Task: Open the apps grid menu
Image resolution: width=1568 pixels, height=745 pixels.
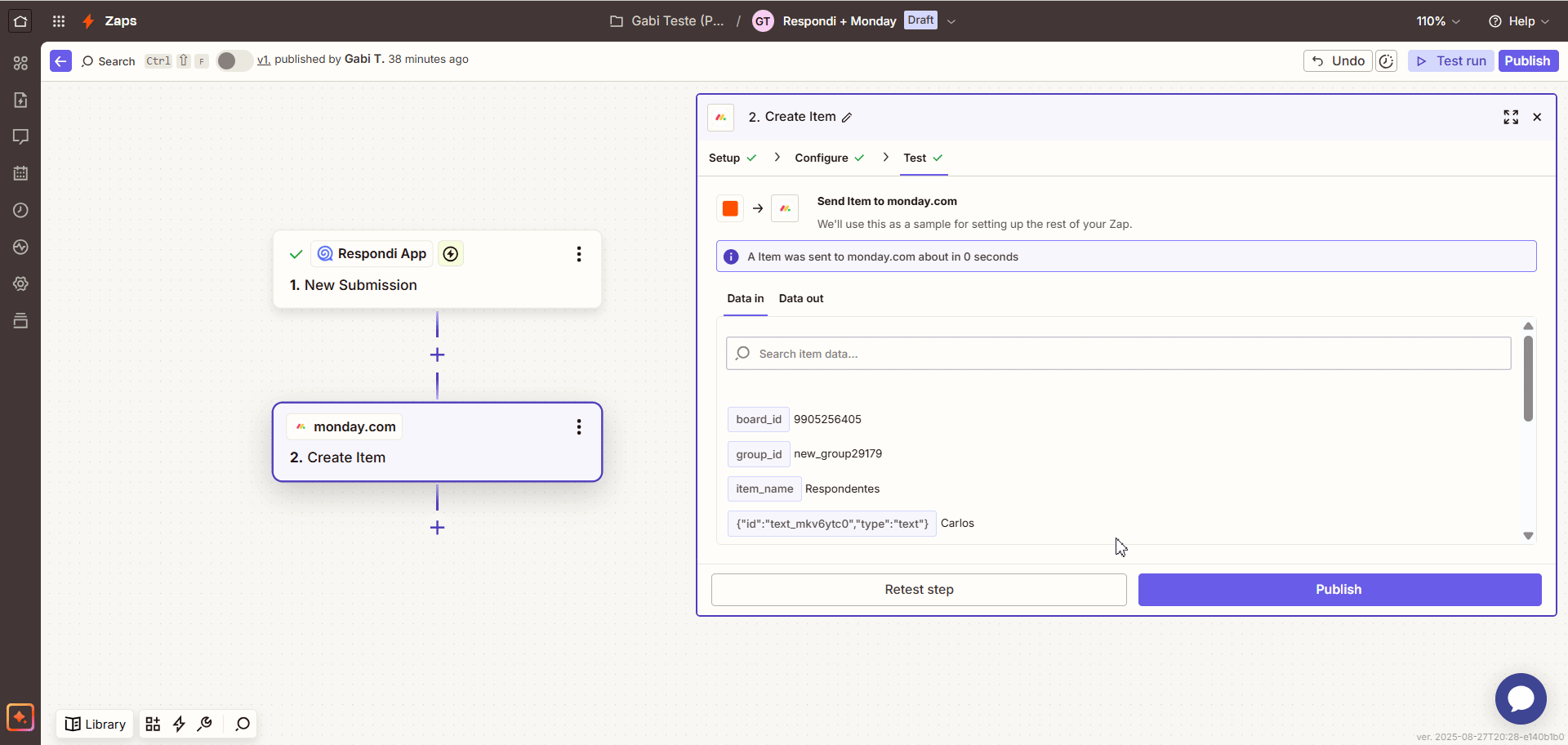Action: pyautogui.click(x=59, y=21)
